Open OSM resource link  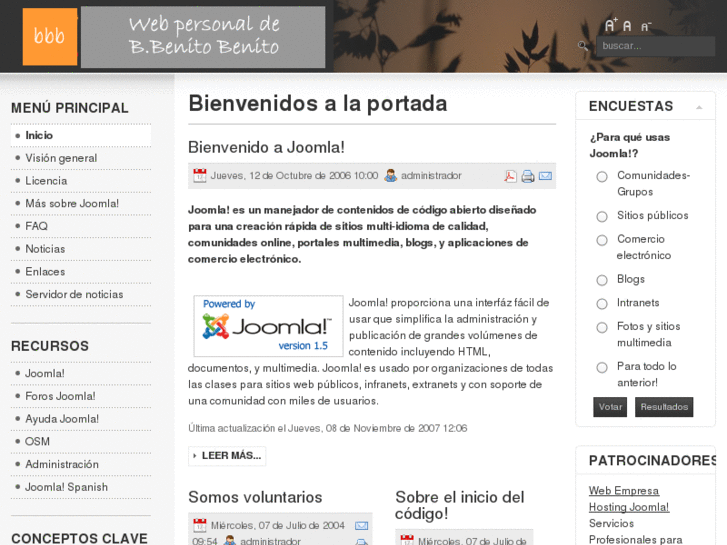tap(81, 442)
